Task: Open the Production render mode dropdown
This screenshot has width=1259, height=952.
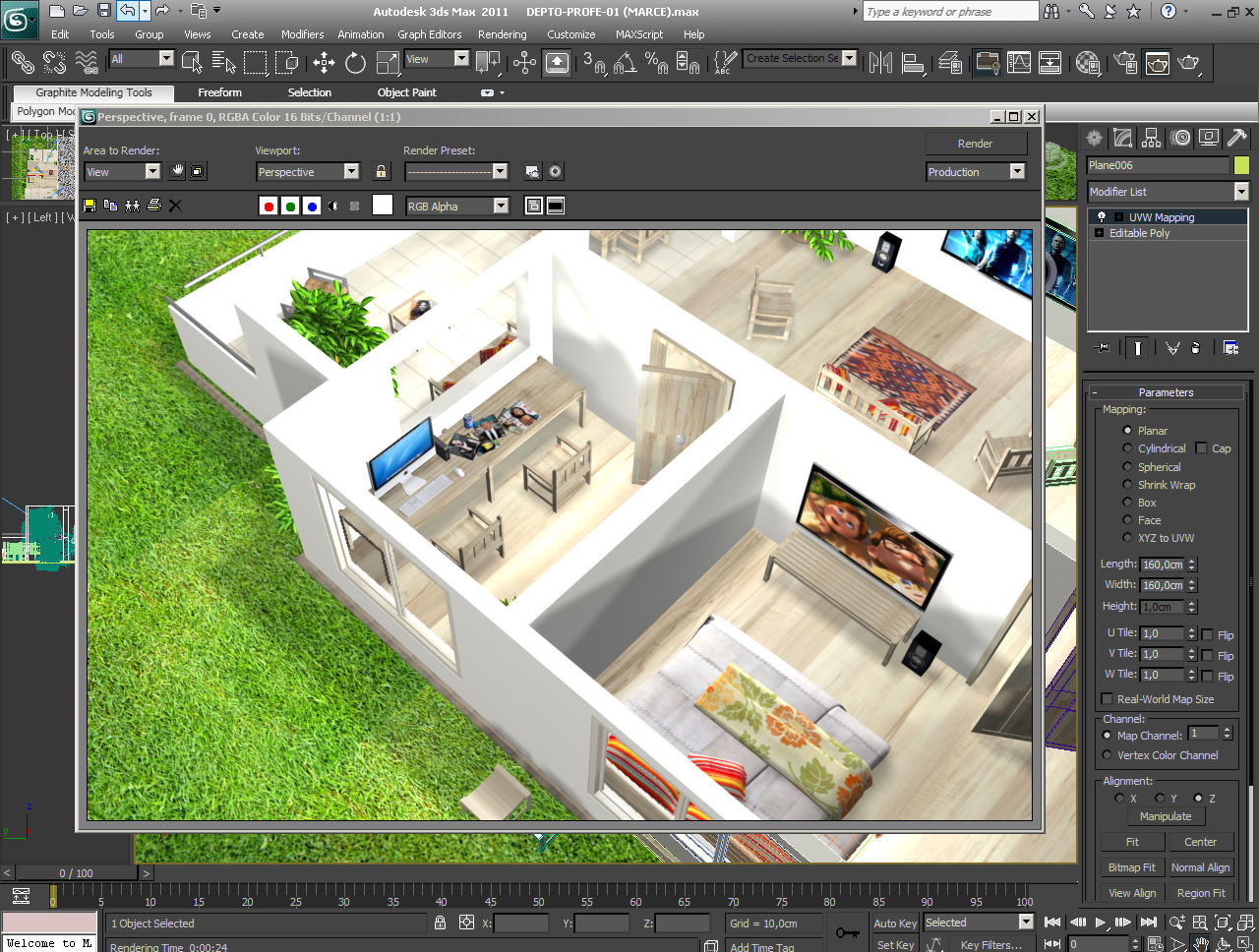Action: [1017, 172]
